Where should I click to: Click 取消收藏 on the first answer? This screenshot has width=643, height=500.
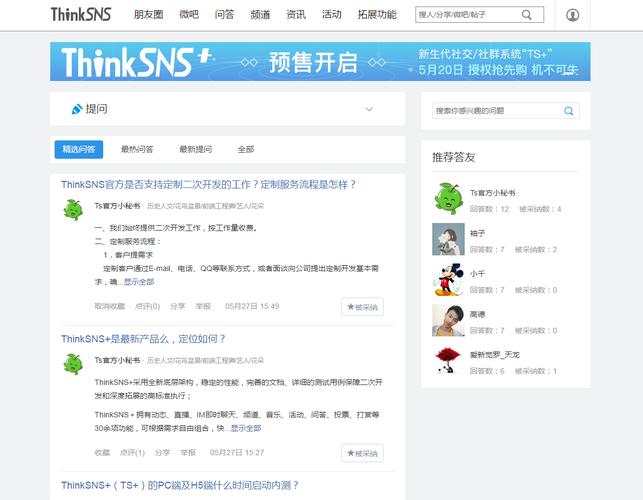[109, 306]
